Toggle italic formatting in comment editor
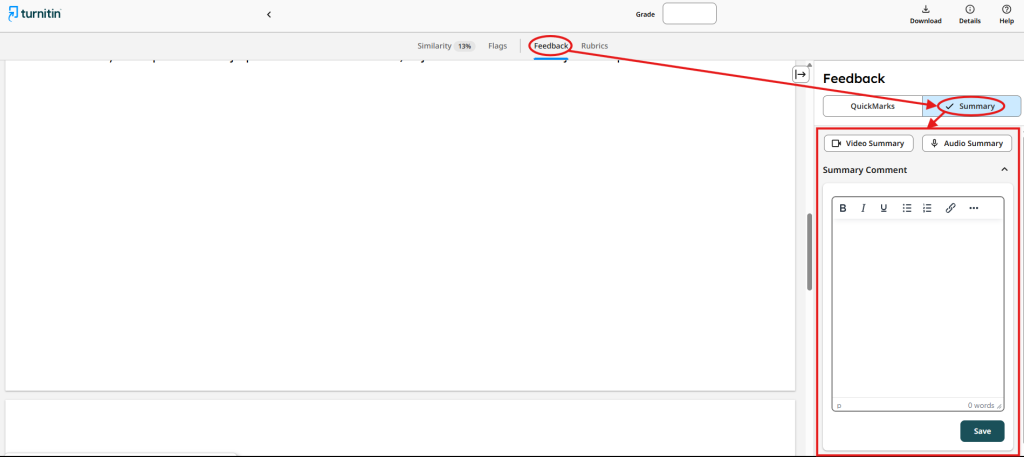1024x457 pixels. click(863, 208)
